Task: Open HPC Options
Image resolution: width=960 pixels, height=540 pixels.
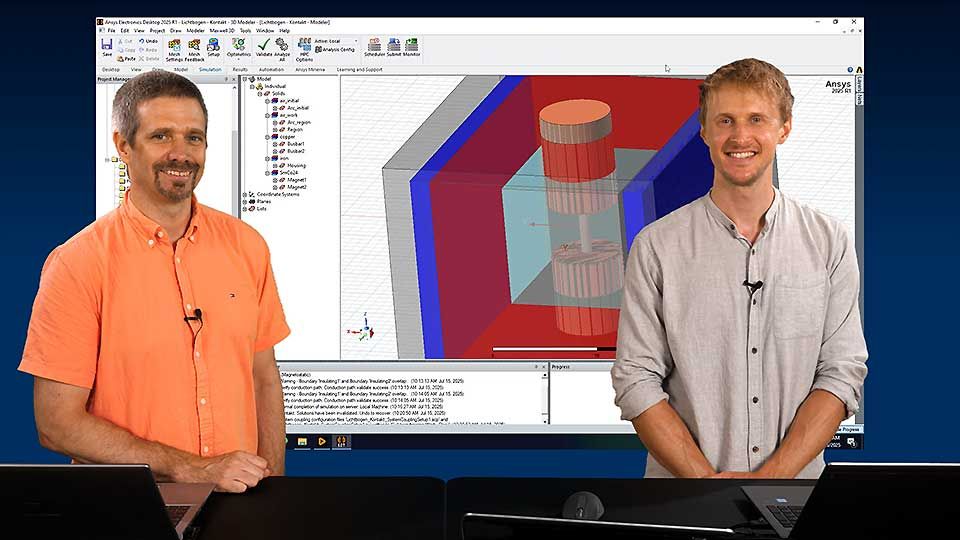Action: (x=304, y=50)
